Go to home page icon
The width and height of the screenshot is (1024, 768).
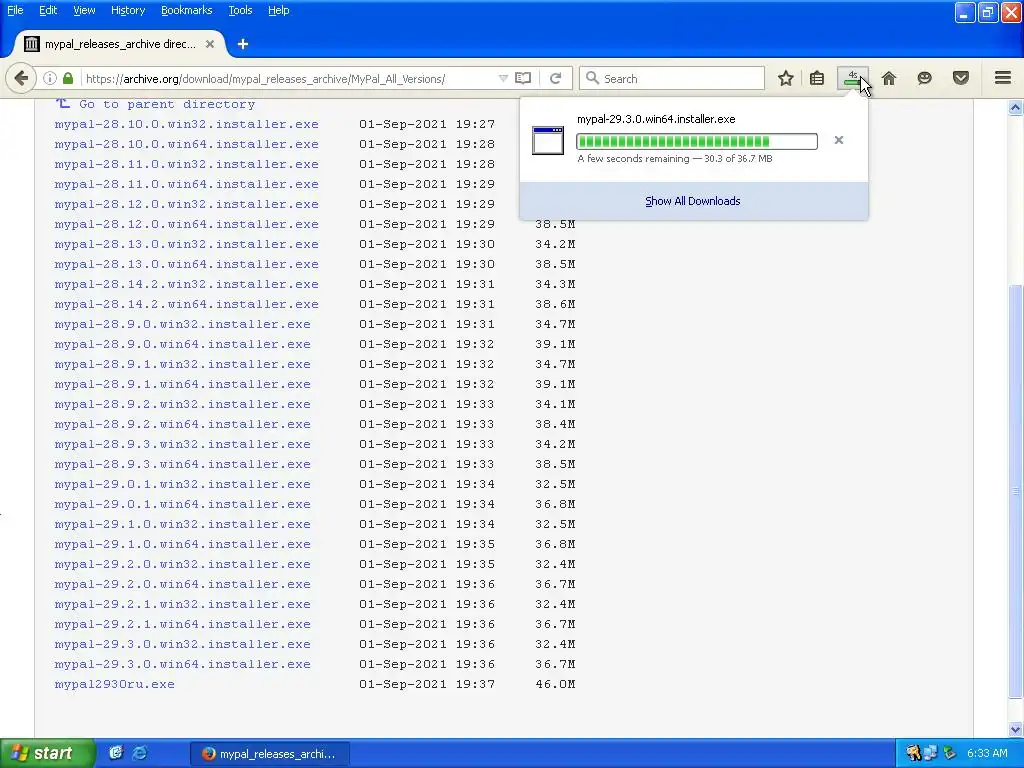pos(889,78)
